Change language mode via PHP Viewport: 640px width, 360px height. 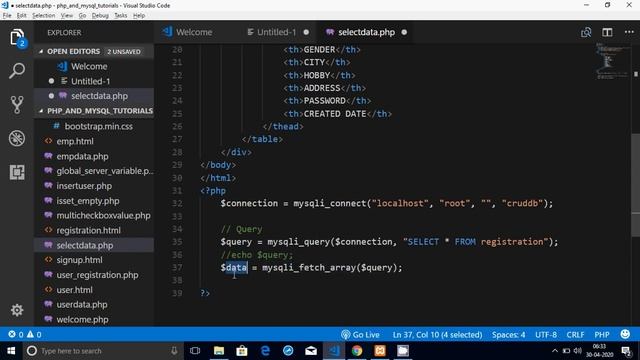pos(602,335)
